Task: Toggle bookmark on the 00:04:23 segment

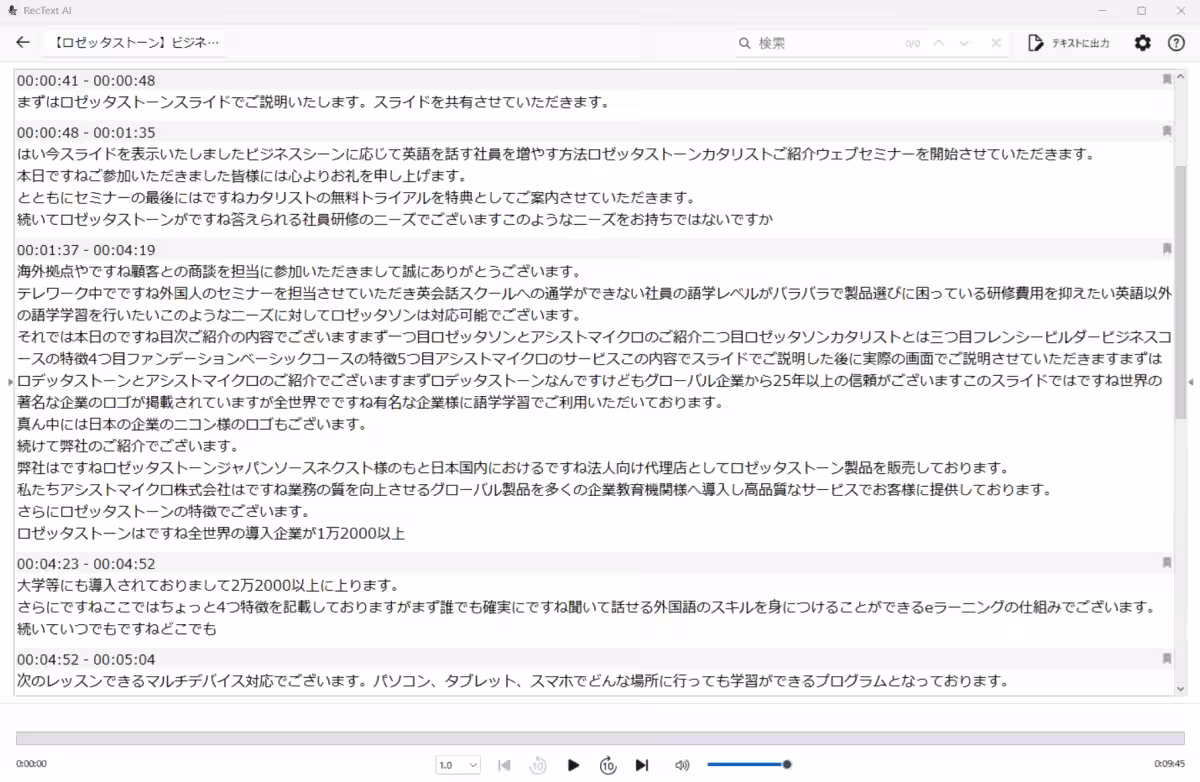Action: click(1166, 564)
